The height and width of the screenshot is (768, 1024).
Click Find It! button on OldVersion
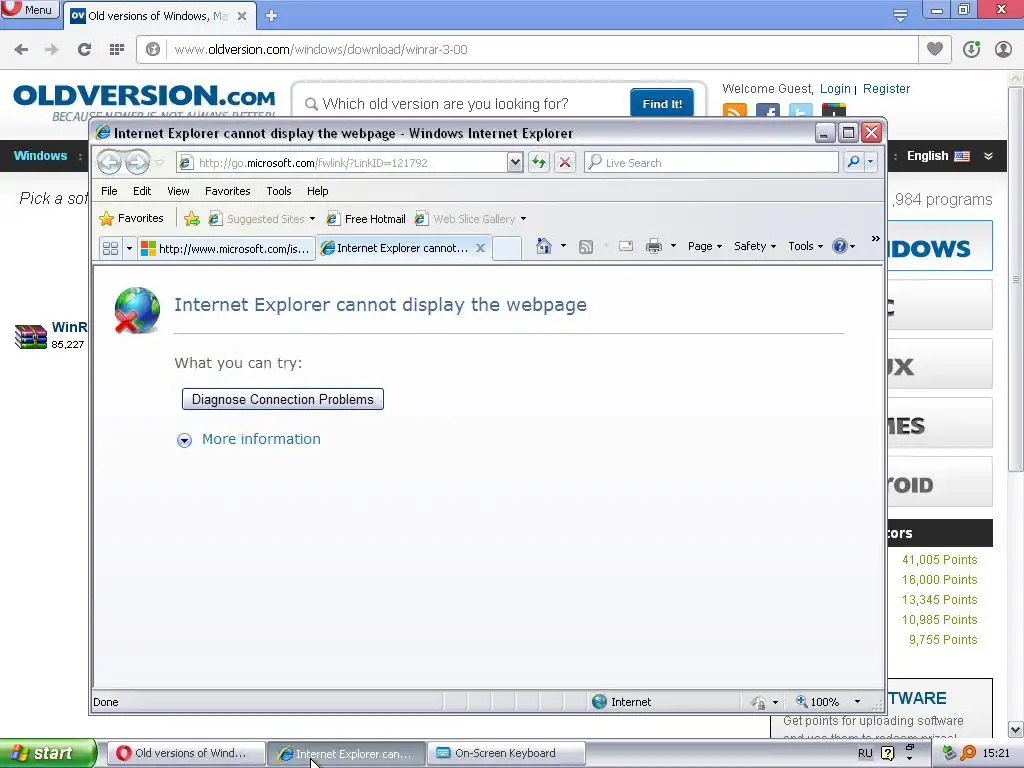pos(662,104)
